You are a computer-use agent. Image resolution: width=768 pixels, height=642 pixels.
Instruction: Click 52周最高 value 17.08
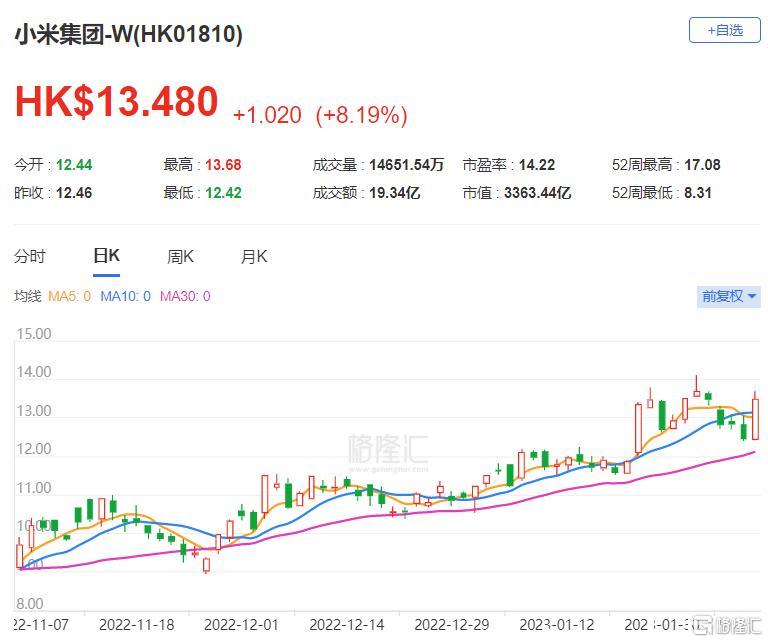(702, 165)
